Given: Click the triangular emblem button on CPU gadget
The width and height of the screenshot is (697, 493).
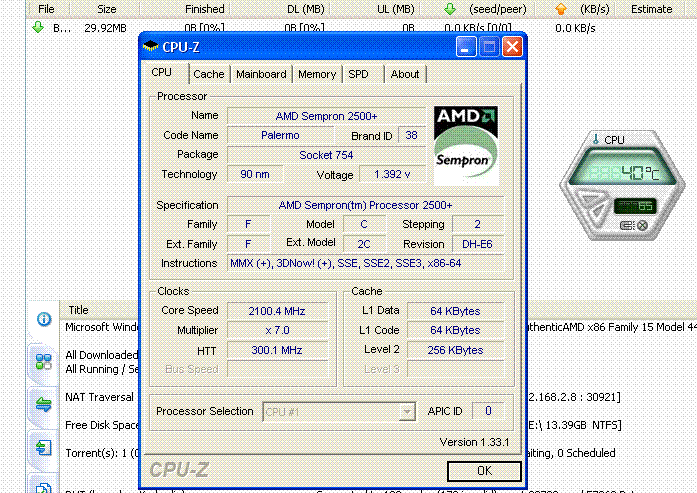Looking at the screenshot, I should pyautogui.click(x=593, y=207).
